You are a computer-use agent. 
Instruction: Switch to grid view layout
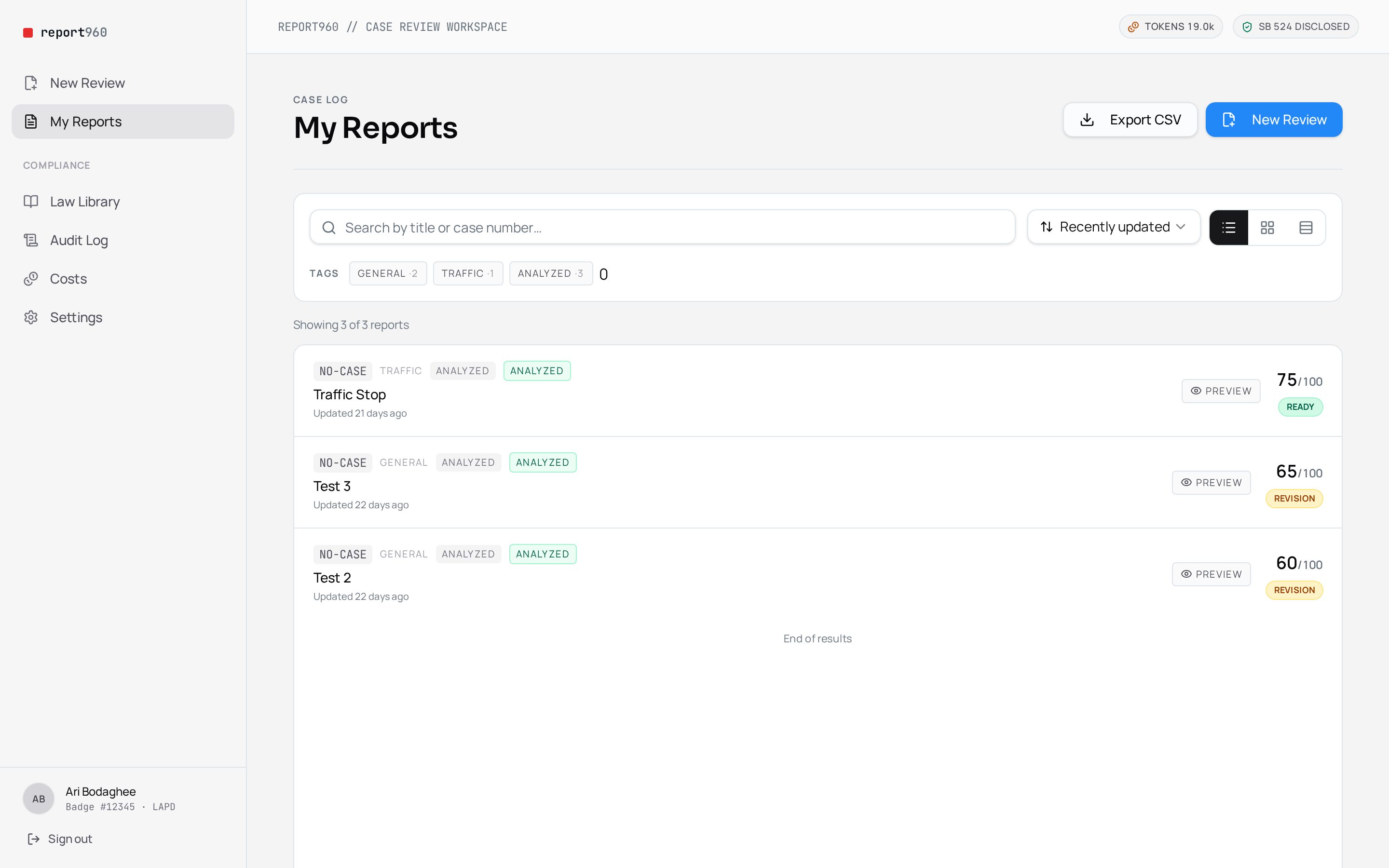(x=1267, y=227)
